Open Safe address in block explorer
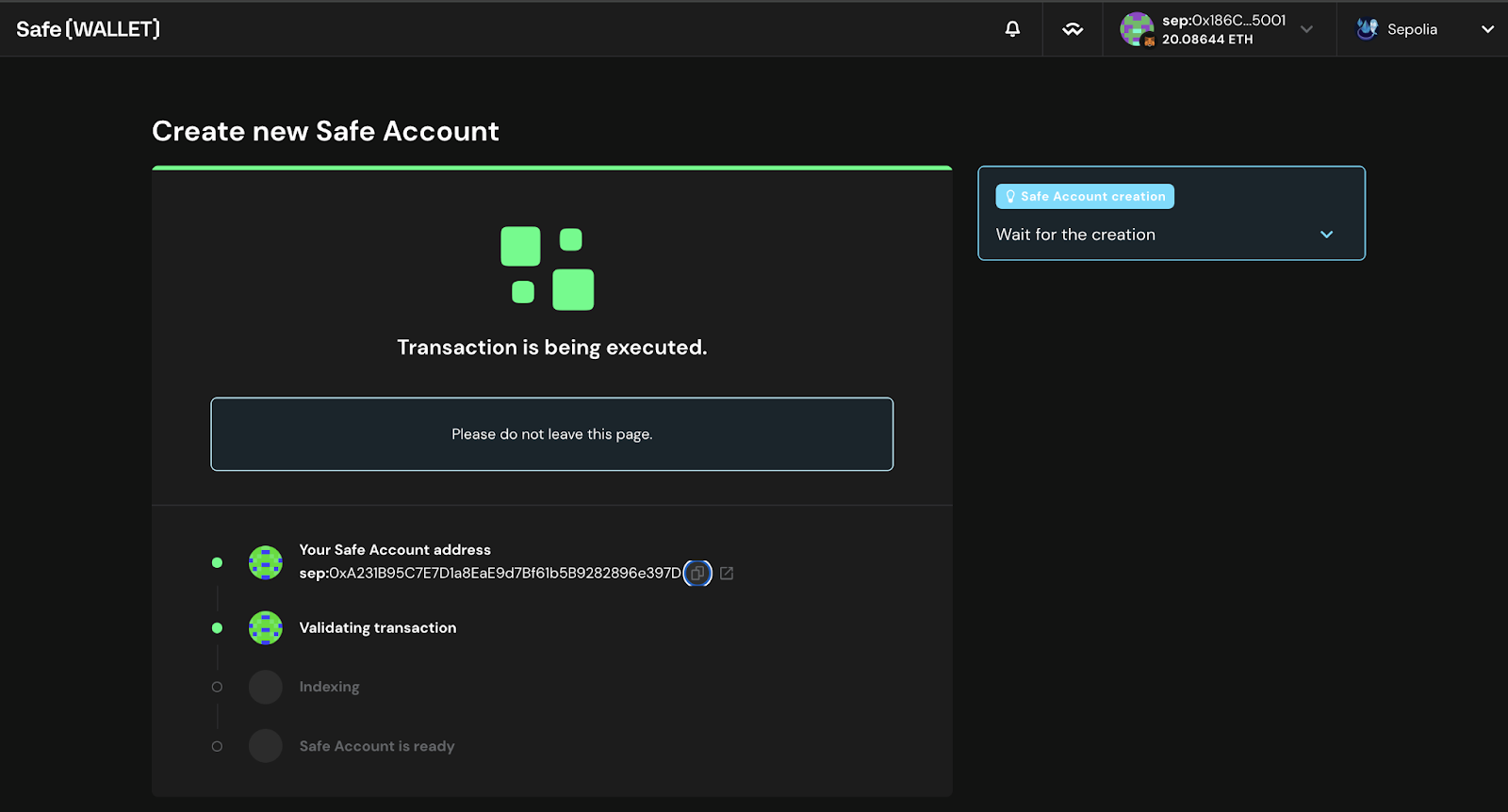1508x812 pixels. point(727,573)
